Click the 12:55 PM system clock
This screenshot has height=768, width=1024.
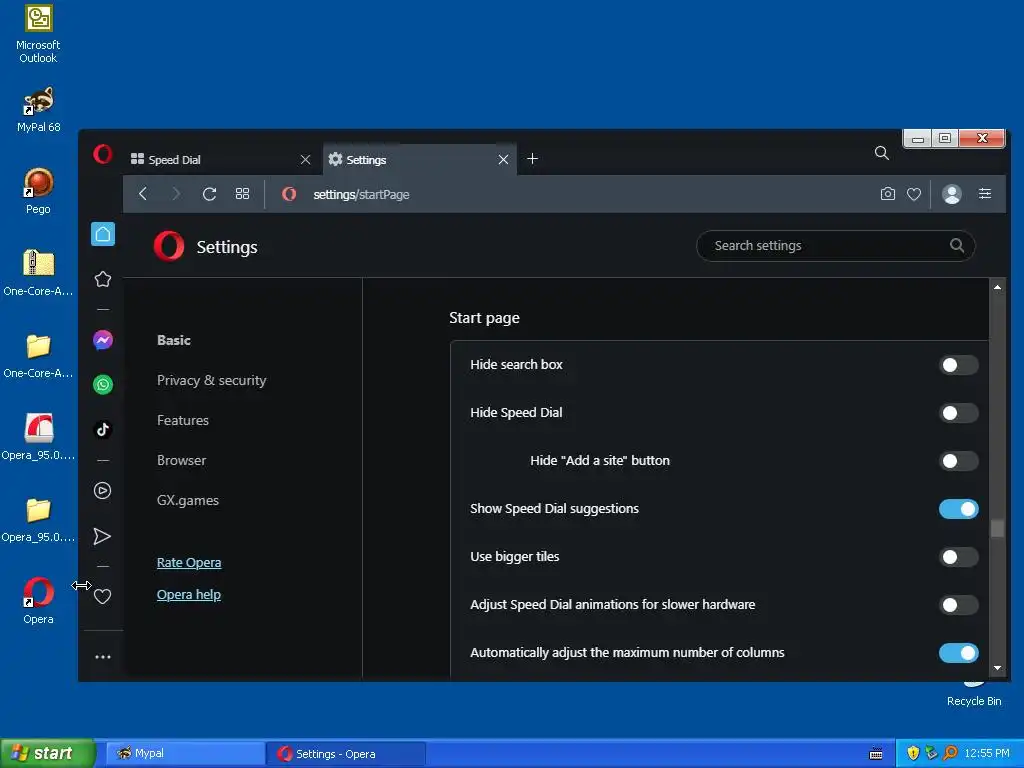986,753
